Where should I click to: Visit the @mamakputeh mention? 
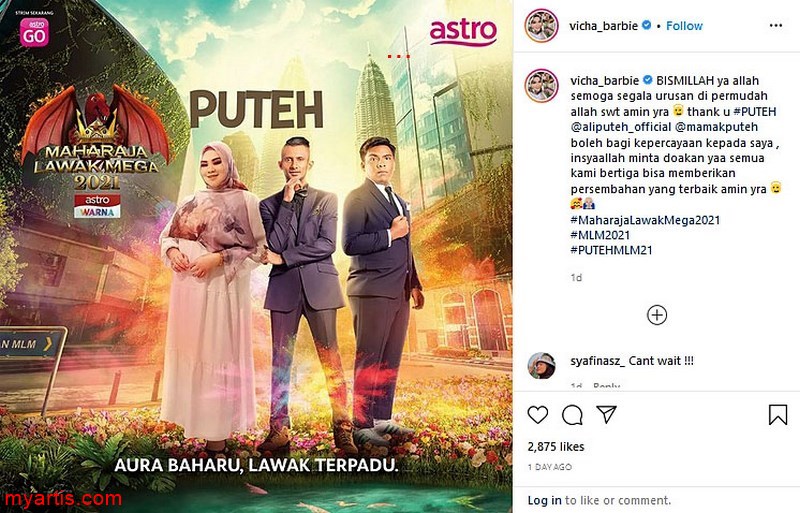[716, 127]
